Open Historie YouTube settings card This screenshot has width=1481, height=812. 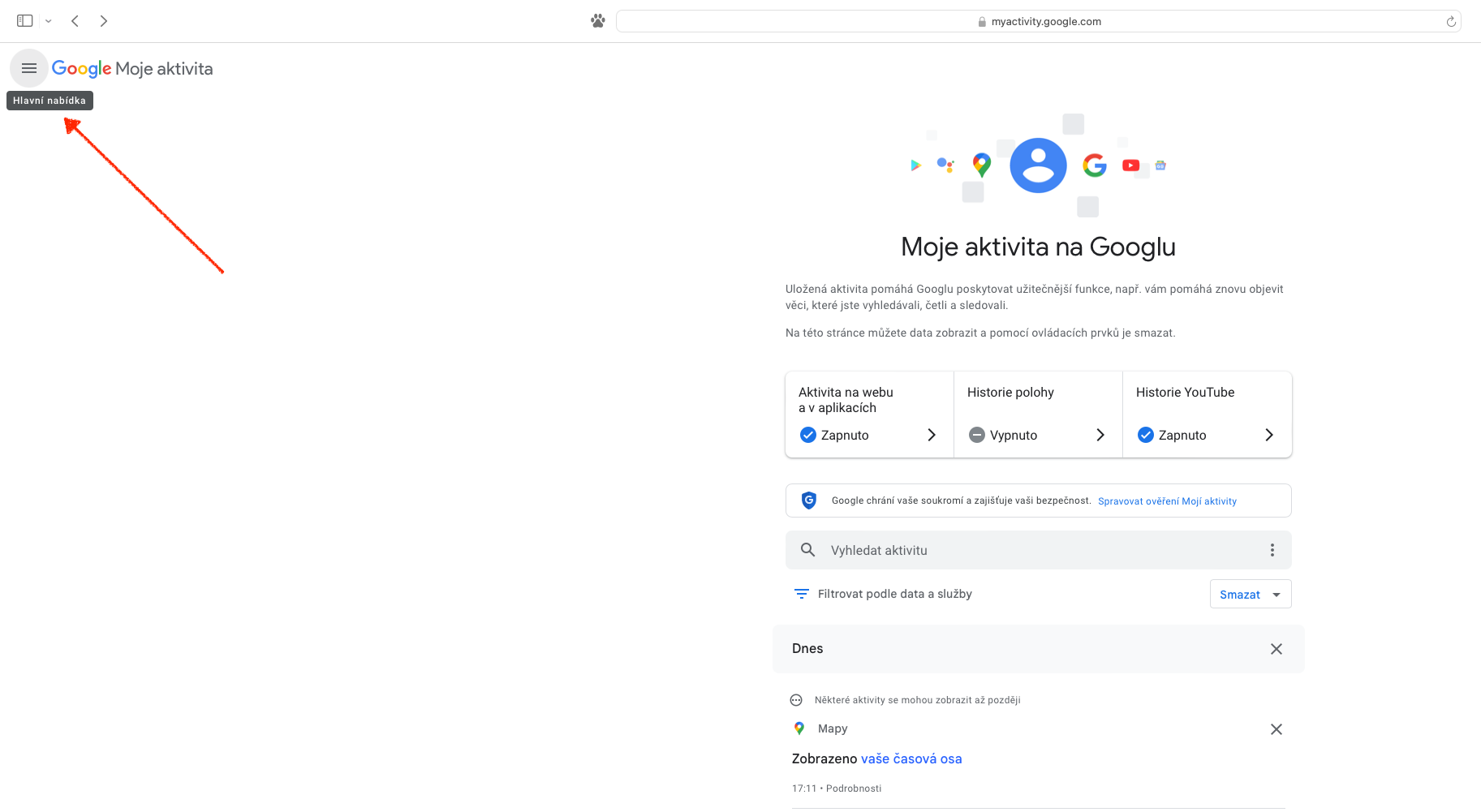point(1206,415)
